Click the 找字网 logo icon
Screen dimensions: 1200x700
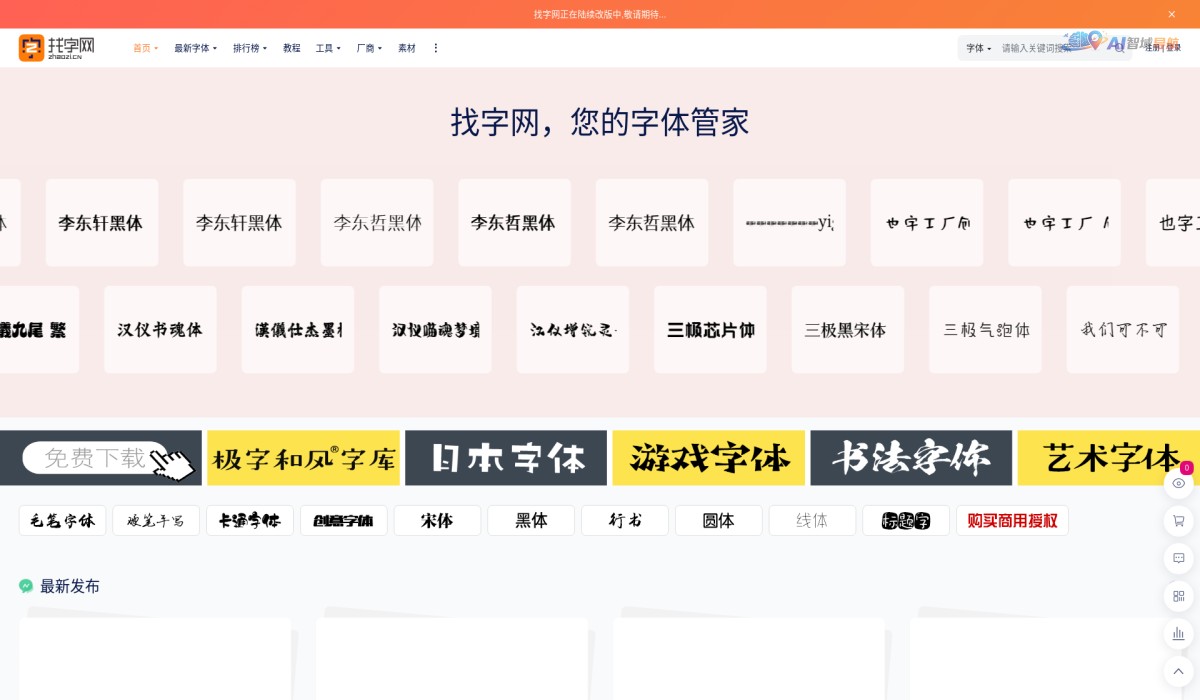(x=31, y=47)
